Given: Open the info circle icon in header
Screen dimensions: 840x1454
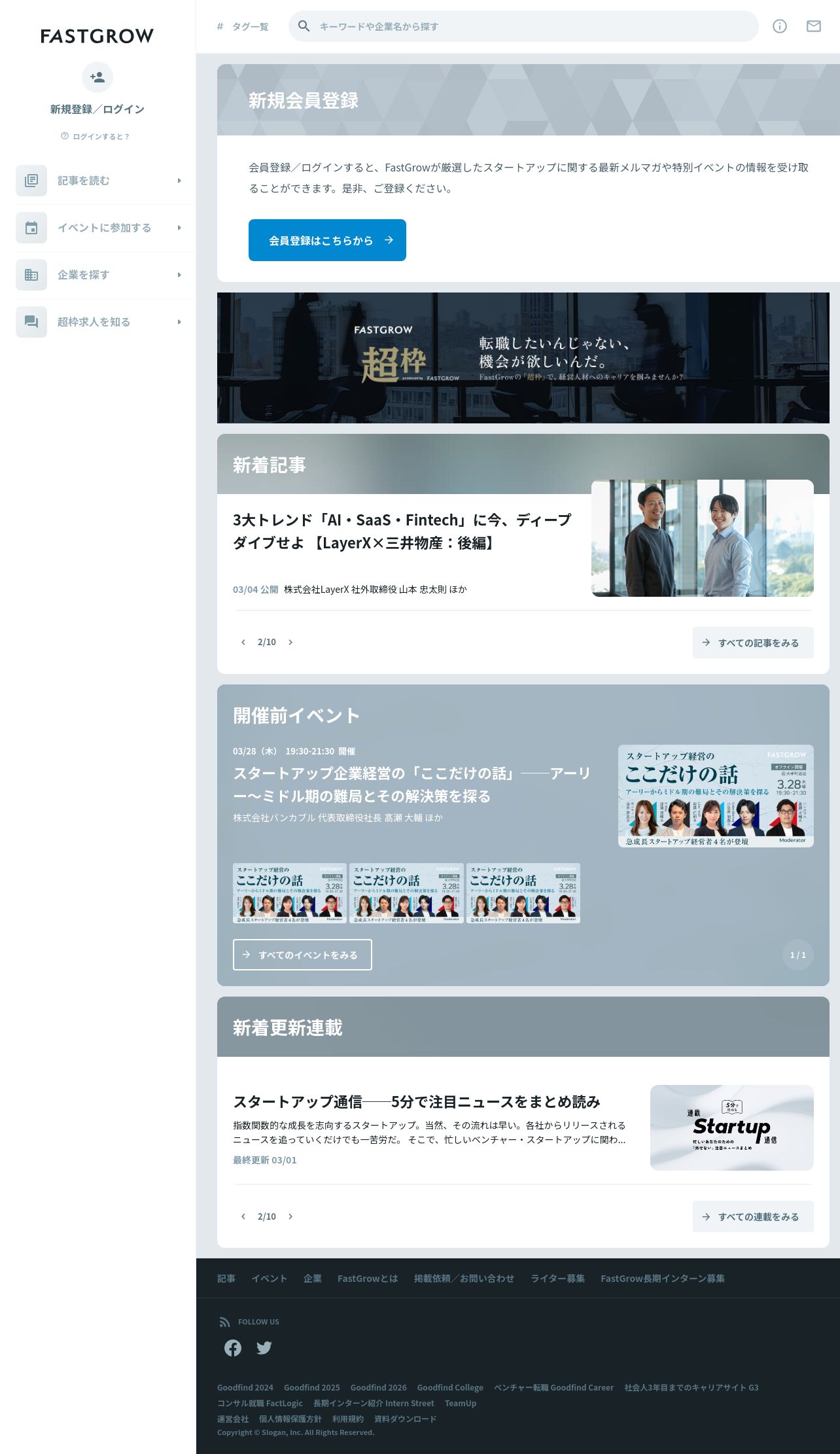Looking at the screenshot, I should (x=780, y=26).
